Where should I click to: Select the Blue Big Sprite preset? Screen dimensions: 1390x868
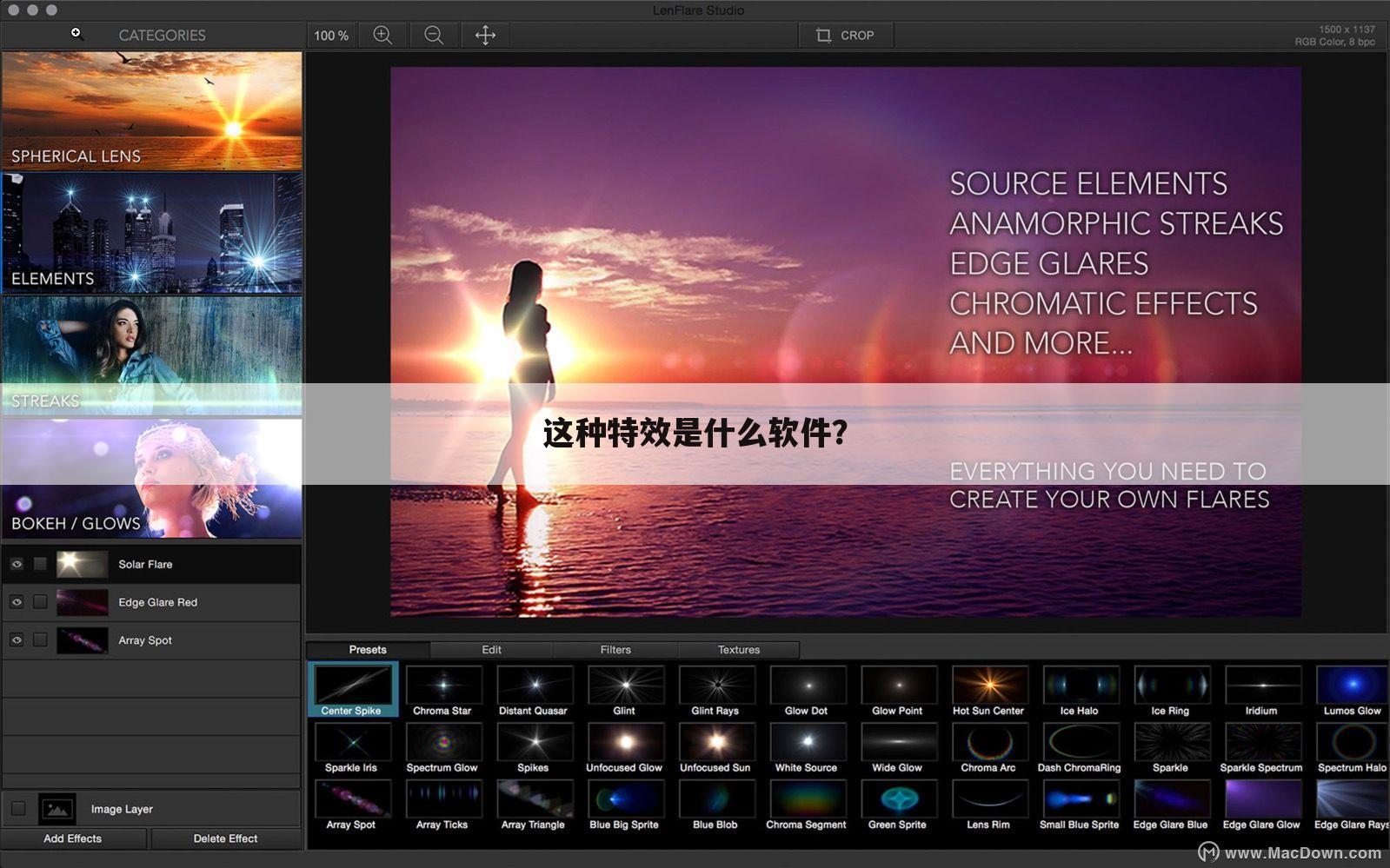click(624, 805)
